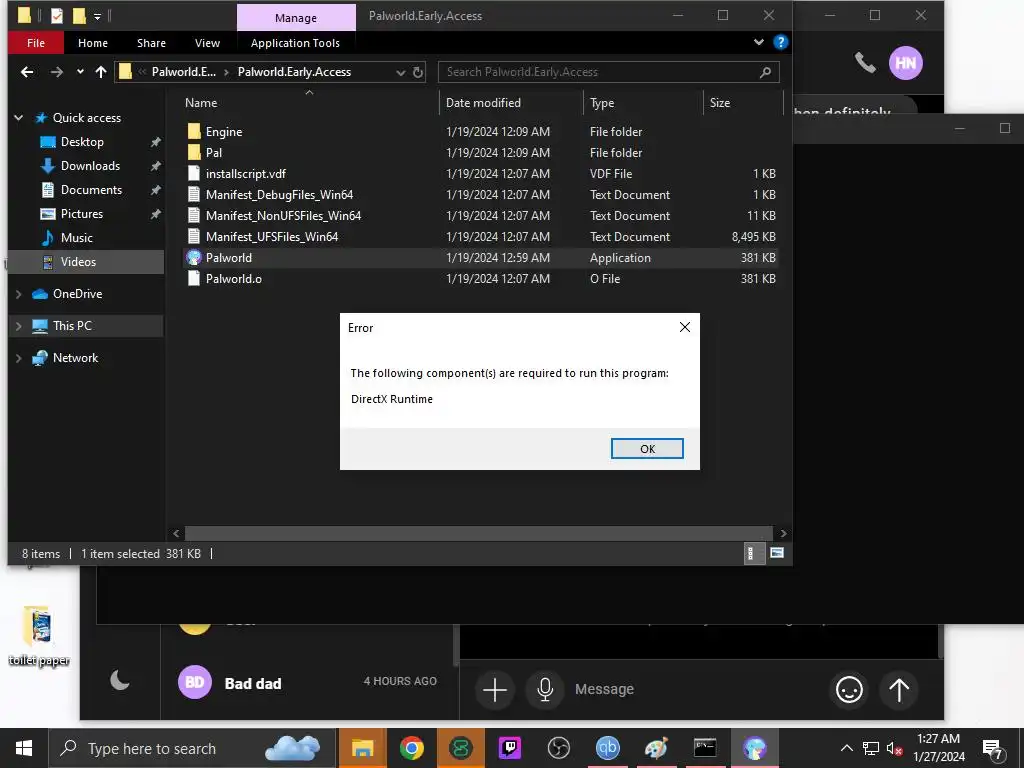This screenshot has width=1024, height=768.
Task: Sort files by the Name column
Action: pos(200,103)
